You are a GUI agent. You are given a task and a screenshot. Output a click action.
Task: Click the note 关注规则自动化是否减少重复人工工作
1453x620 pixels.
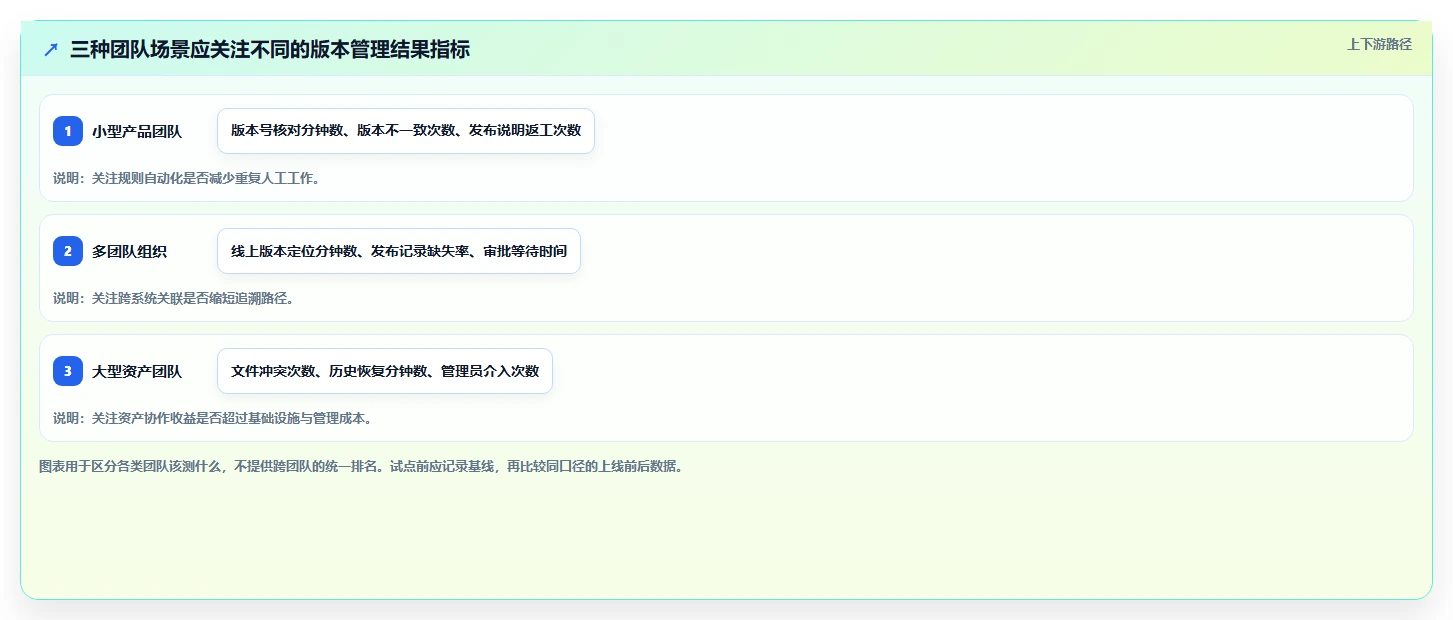[x=186, y=179]
